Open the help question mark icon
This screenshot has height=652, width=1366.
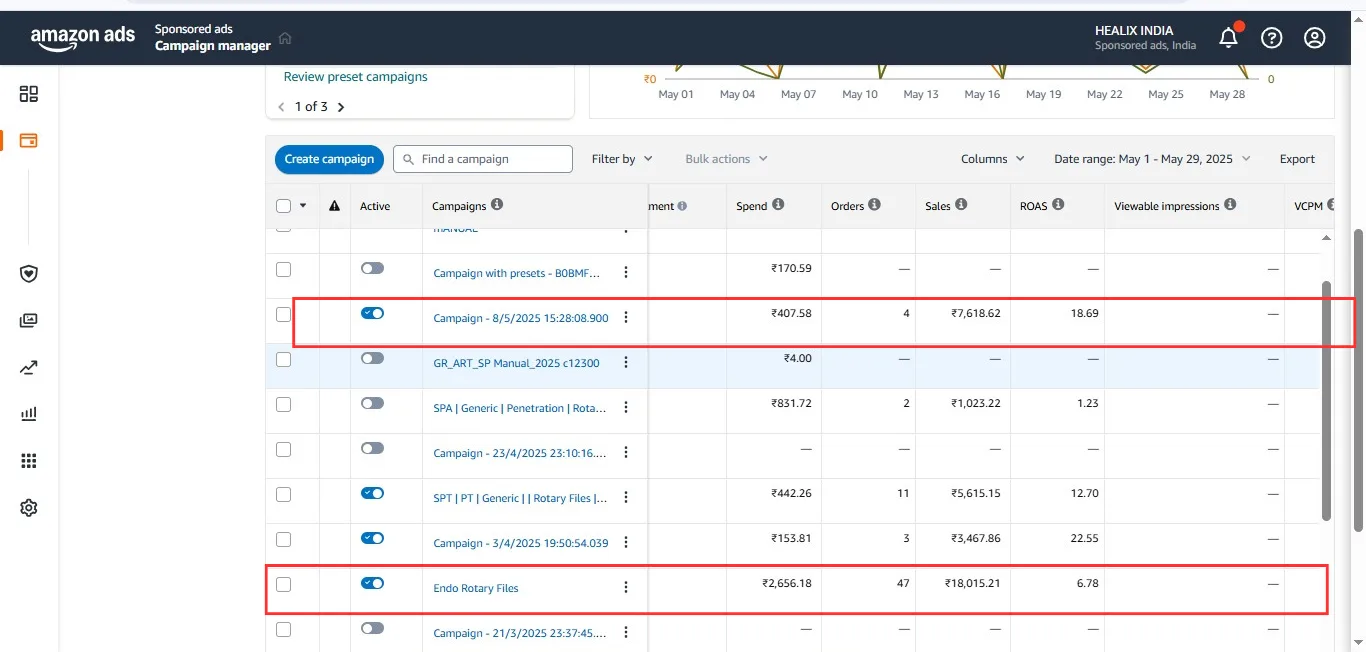click(x=1272, y=38)
